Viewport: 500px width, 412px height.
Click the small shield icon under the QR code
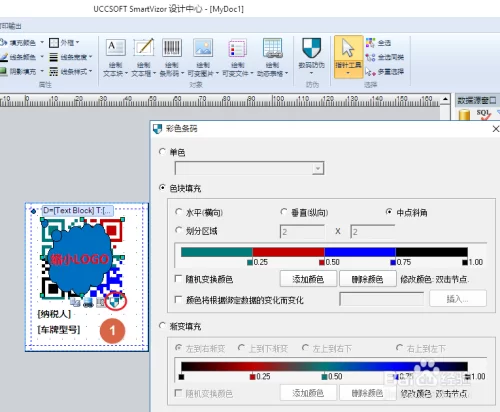[x=115, y=302]
